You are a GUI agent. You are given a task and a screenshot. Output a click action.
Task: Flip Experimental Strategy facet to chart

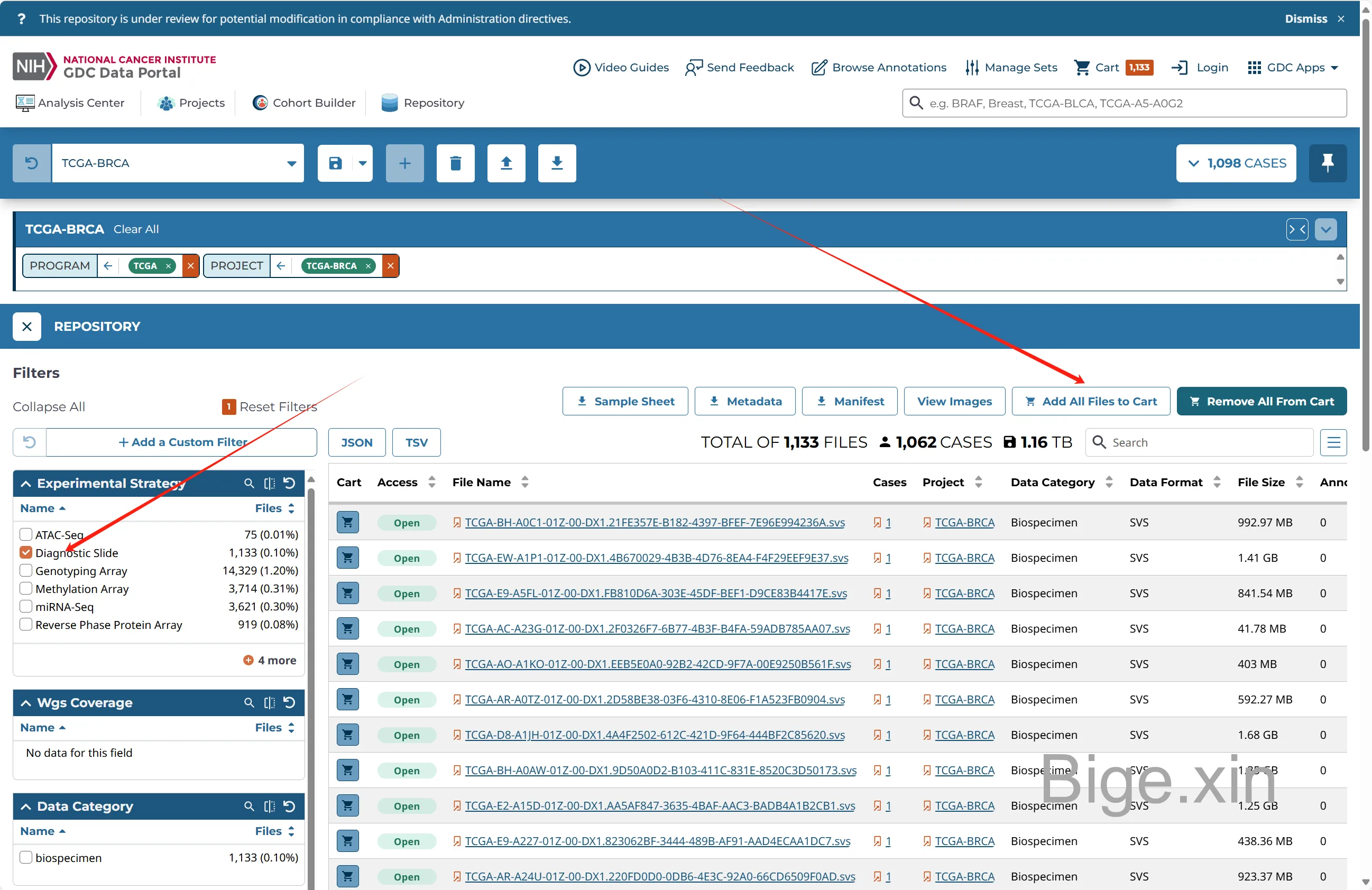[x=269, y=483]
